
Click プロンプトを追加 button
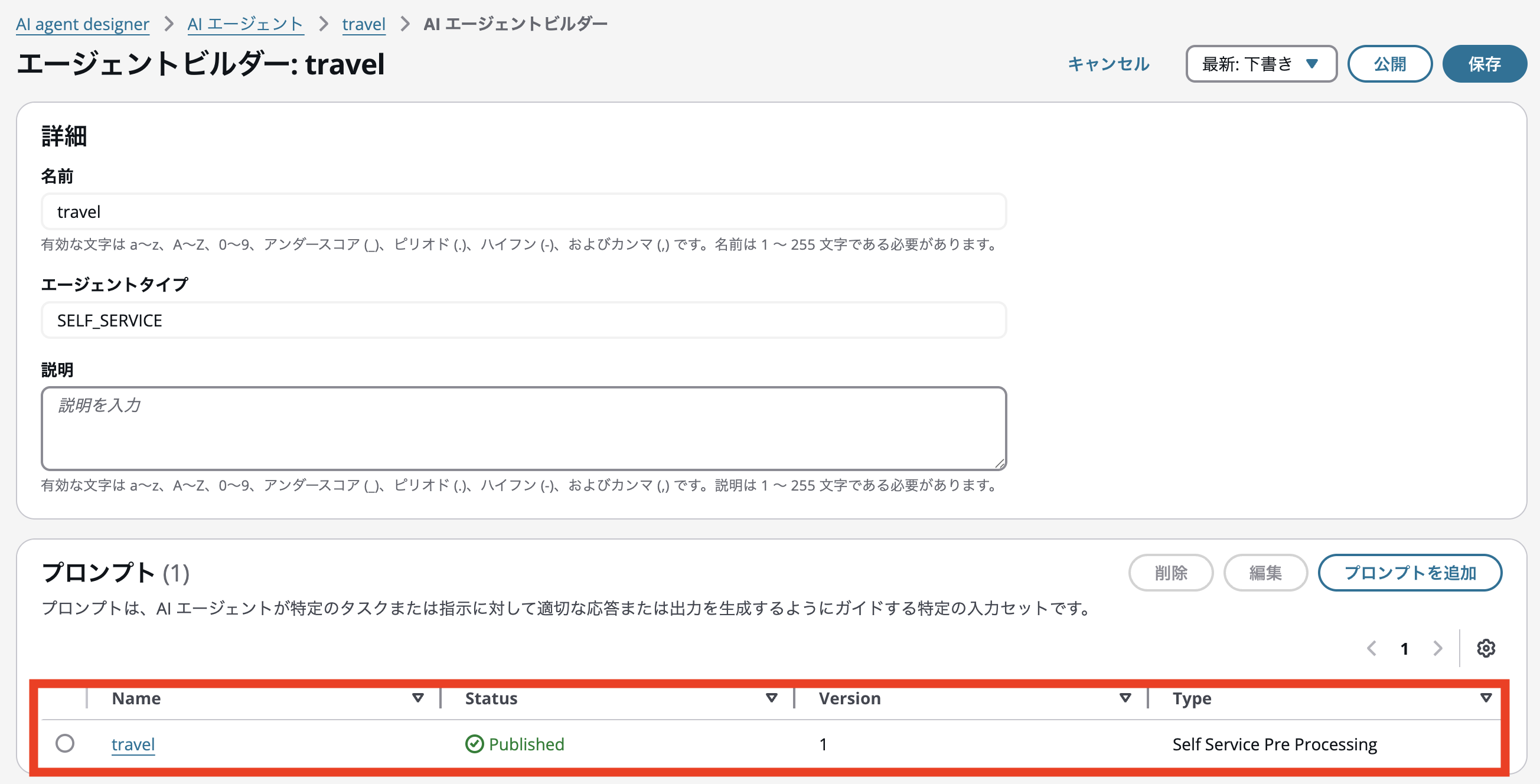(x=1410, y=573)
